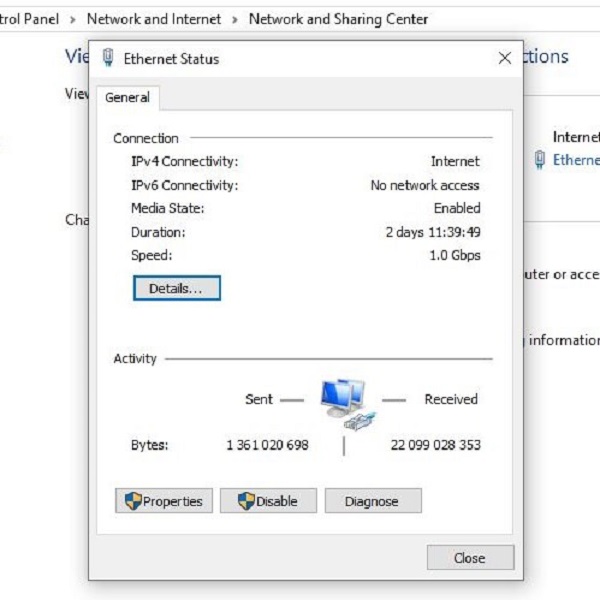600x600 pixels.
Task: Close the Ethernet Status dialog with X
Action: (x=505, y=58)
